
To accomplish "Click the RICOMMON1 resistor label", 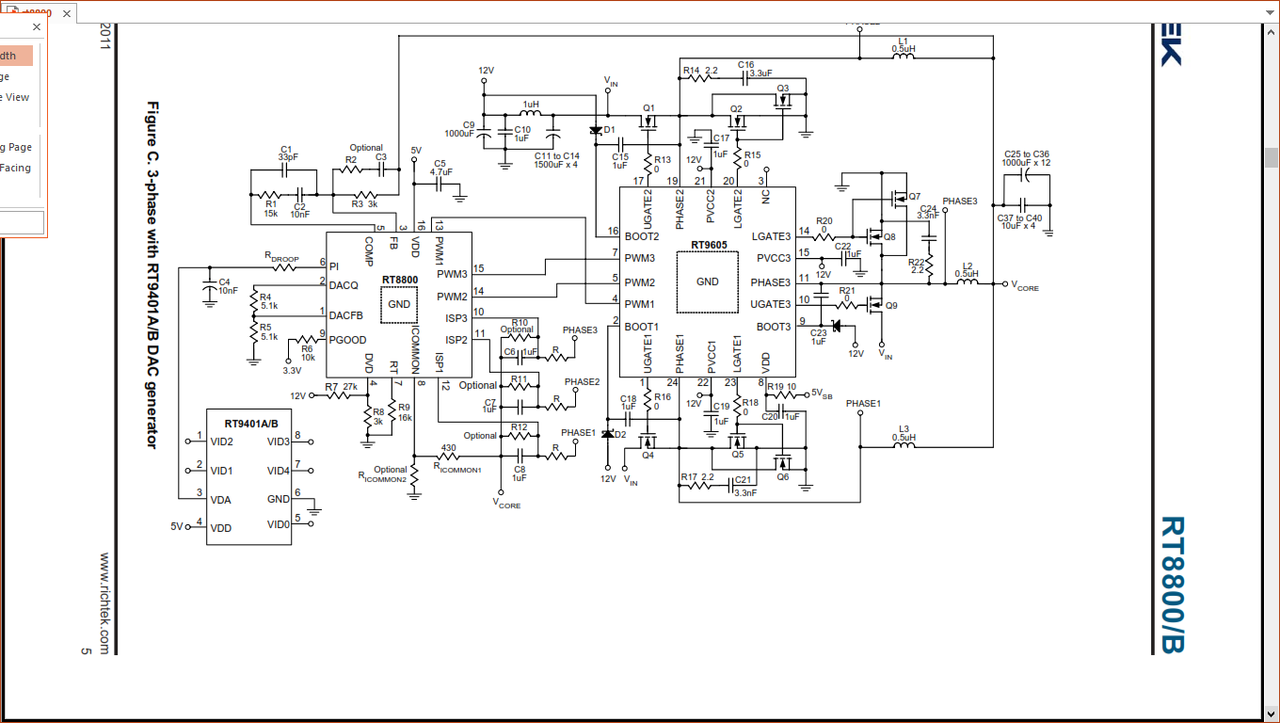I will [x=459, y=467].
